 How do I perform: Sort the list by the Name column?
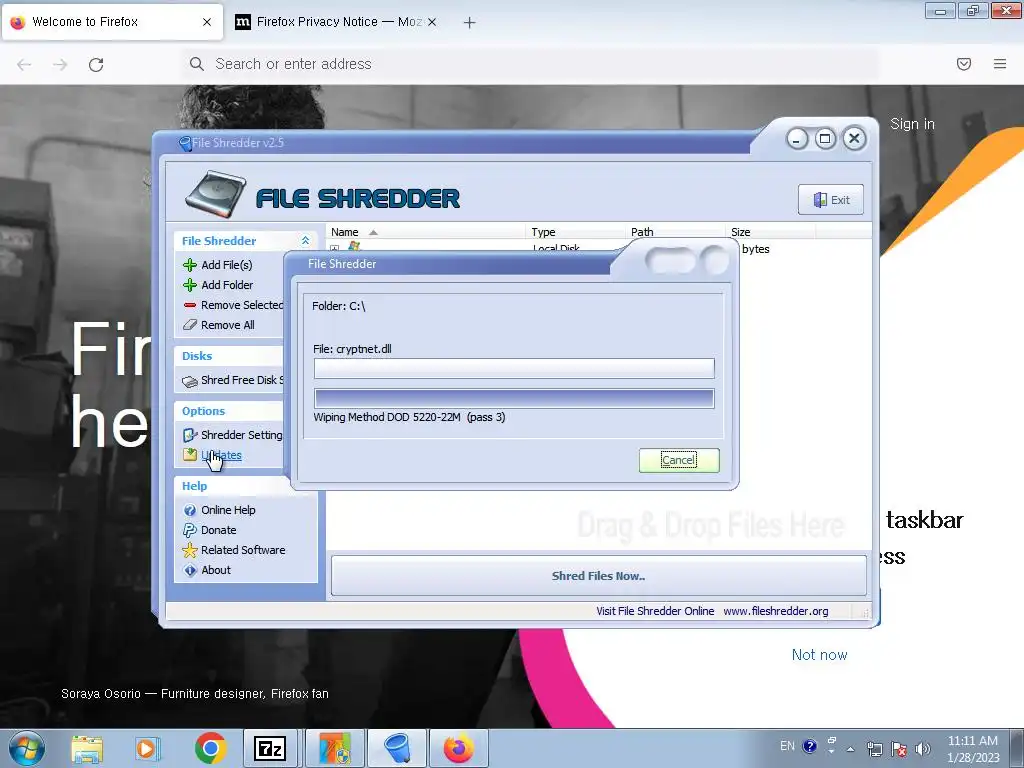425,232
